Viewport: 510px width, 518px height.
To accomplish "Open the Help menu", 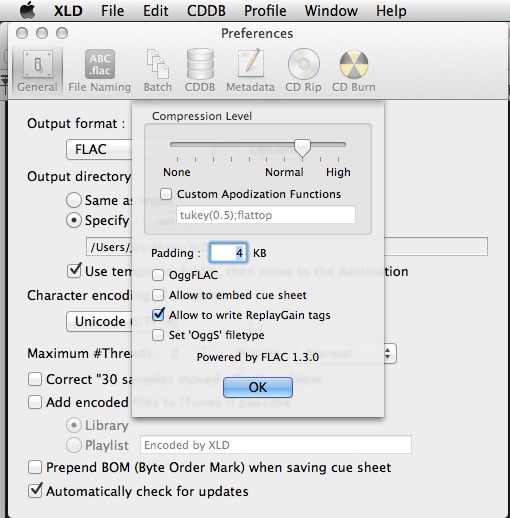I will 391,11.
